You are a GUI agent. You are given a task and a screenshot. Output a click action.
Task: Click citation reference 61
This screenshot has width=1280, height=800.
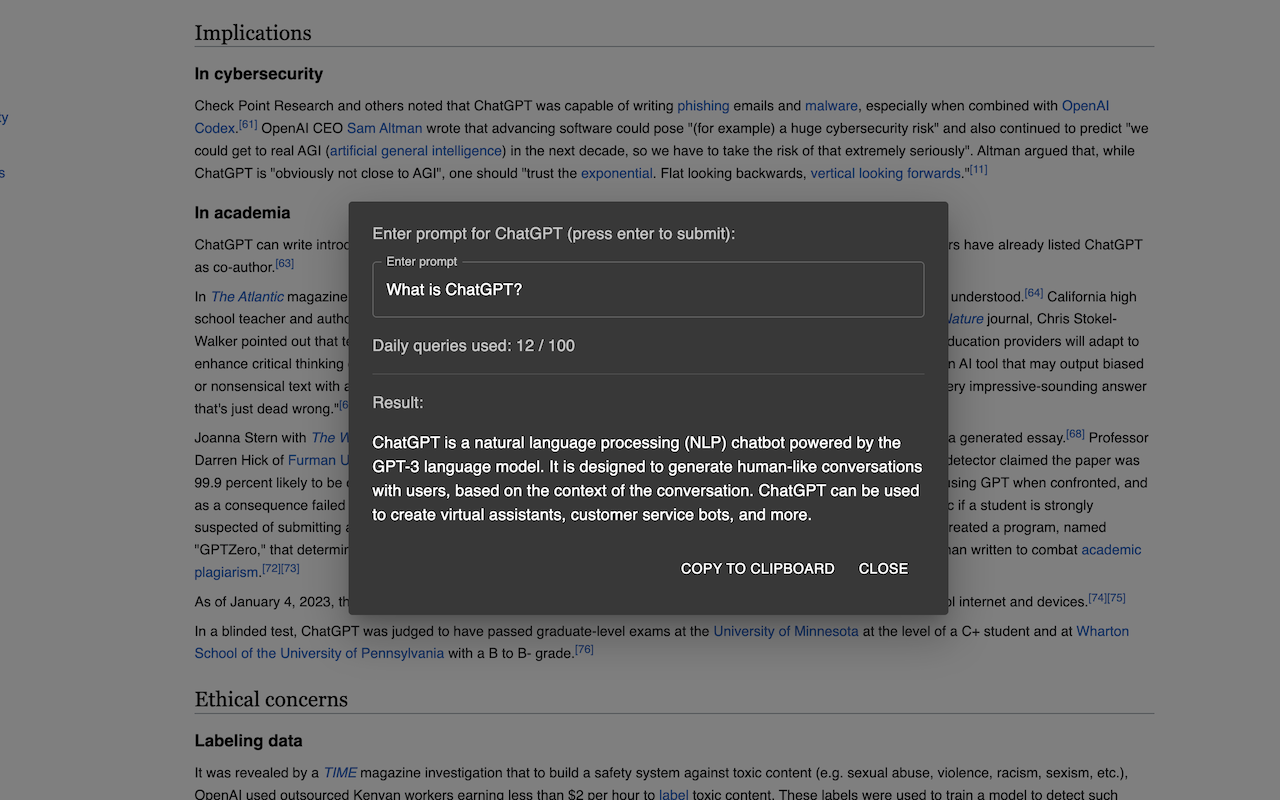[x=249, y=125]
